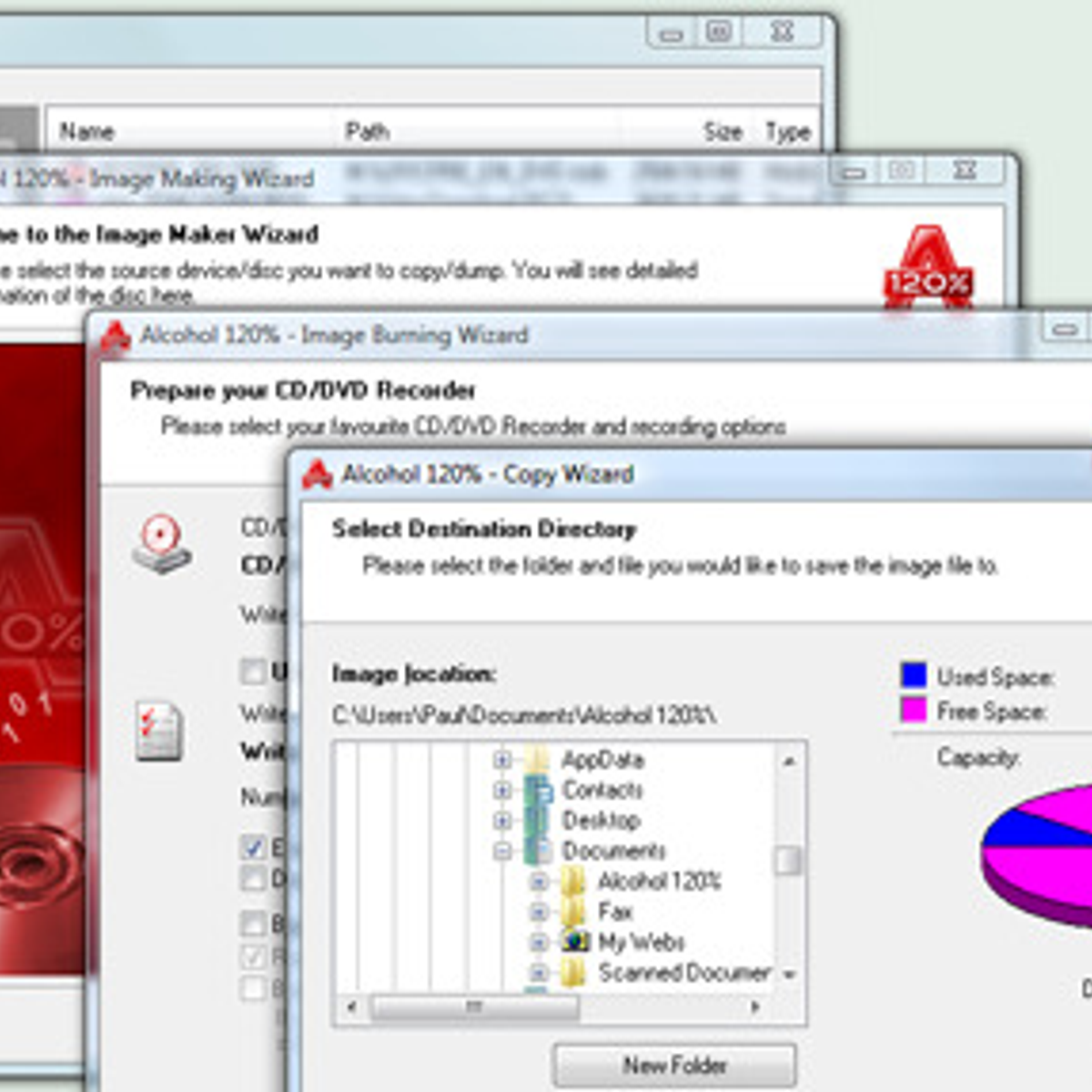Expand the Alcohol 120% subfolder node
Screen dimensions: 1092x1092
click(x=538, y=881)
